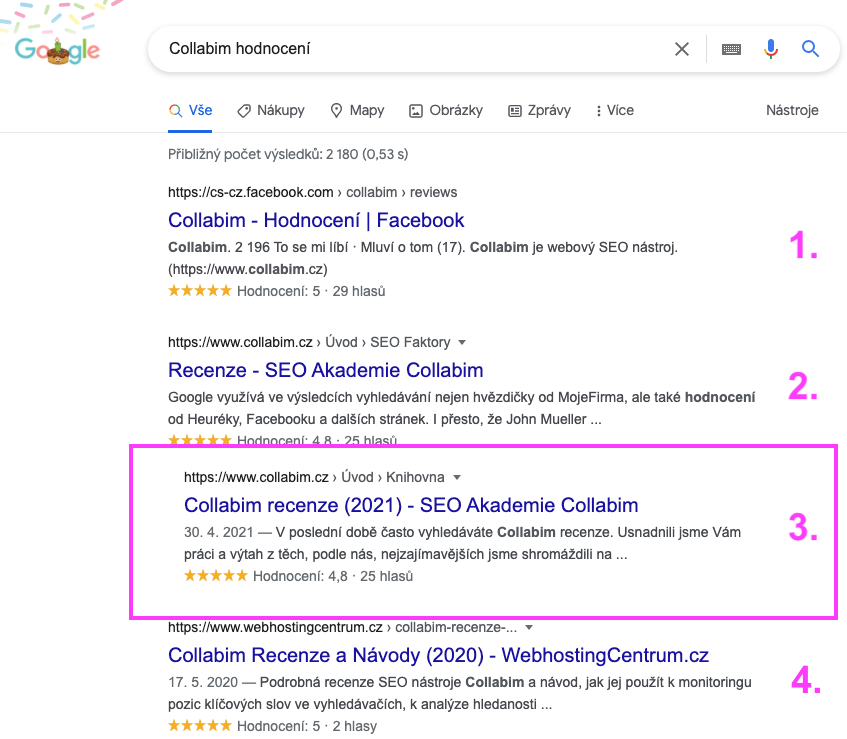Viewport: 847px width, 739px height.
Task: Open the Google logo homepage link
Action: coord(57,50)
